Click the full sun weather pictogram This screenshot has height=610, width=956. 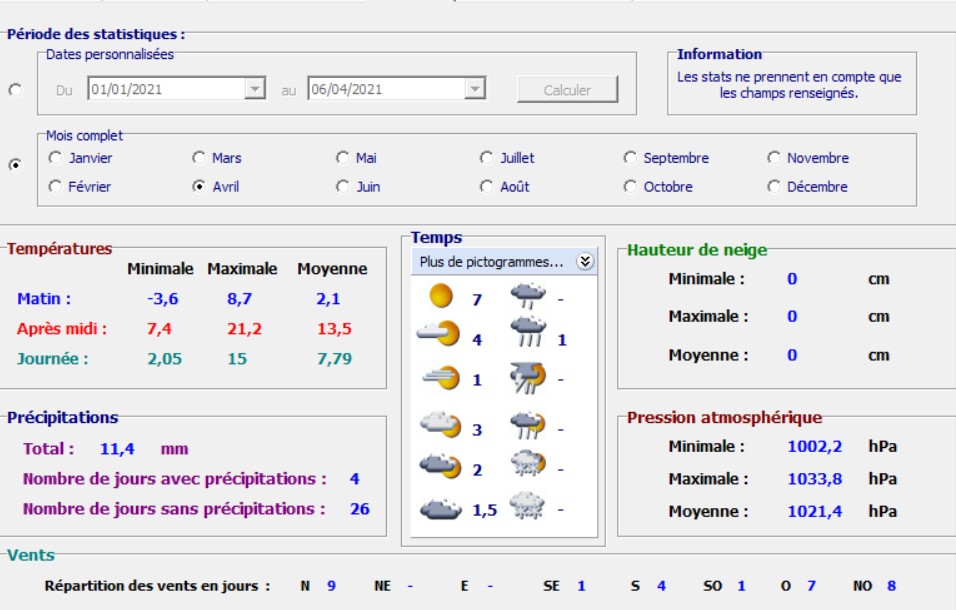pyautogui.click(x=440, y=297)
